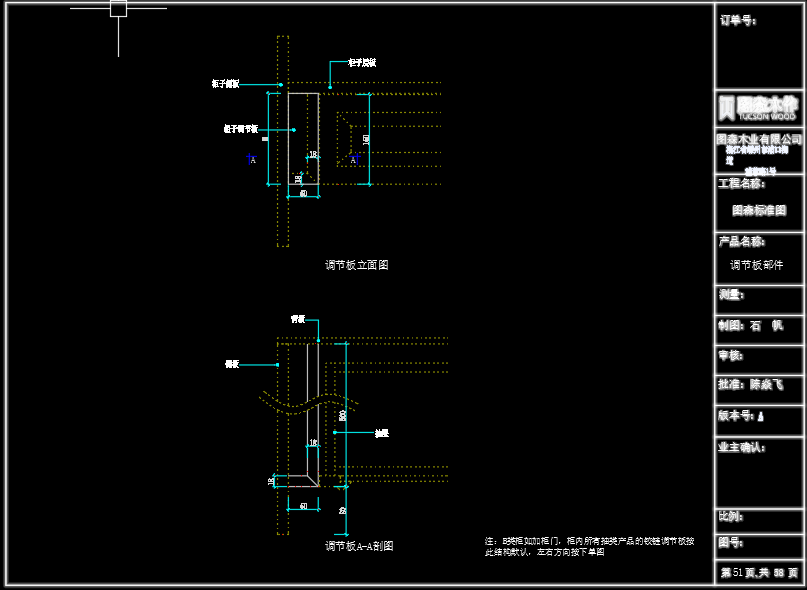This screenshot has height=590, width=807.
Task: Click the 图森木业有限公司 company name text
Action: tap(759, 138)
